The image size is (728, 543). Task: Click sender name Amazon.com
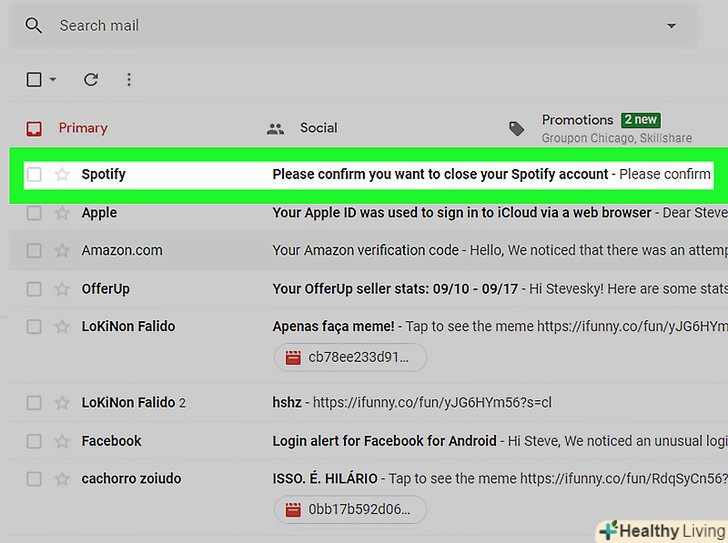coord(122,251)
